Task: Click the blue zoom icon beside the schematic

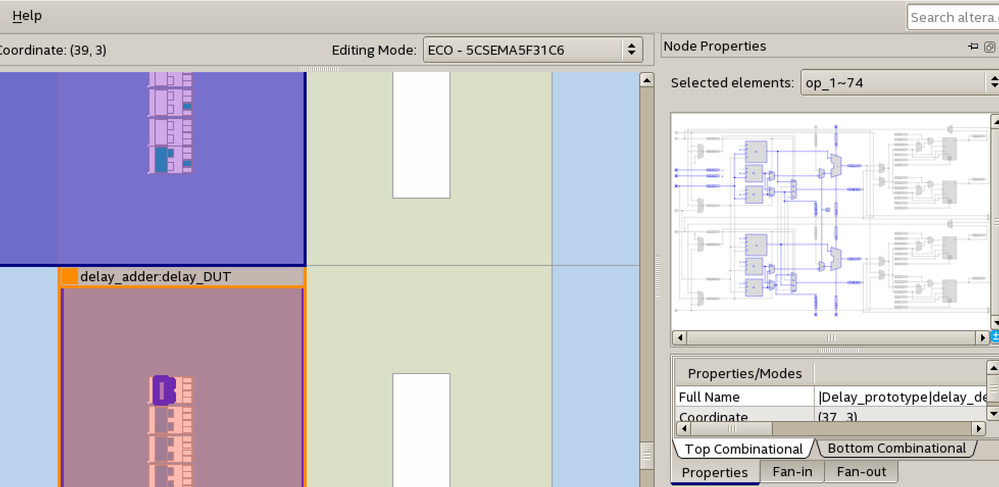Action: coord(995,337)
